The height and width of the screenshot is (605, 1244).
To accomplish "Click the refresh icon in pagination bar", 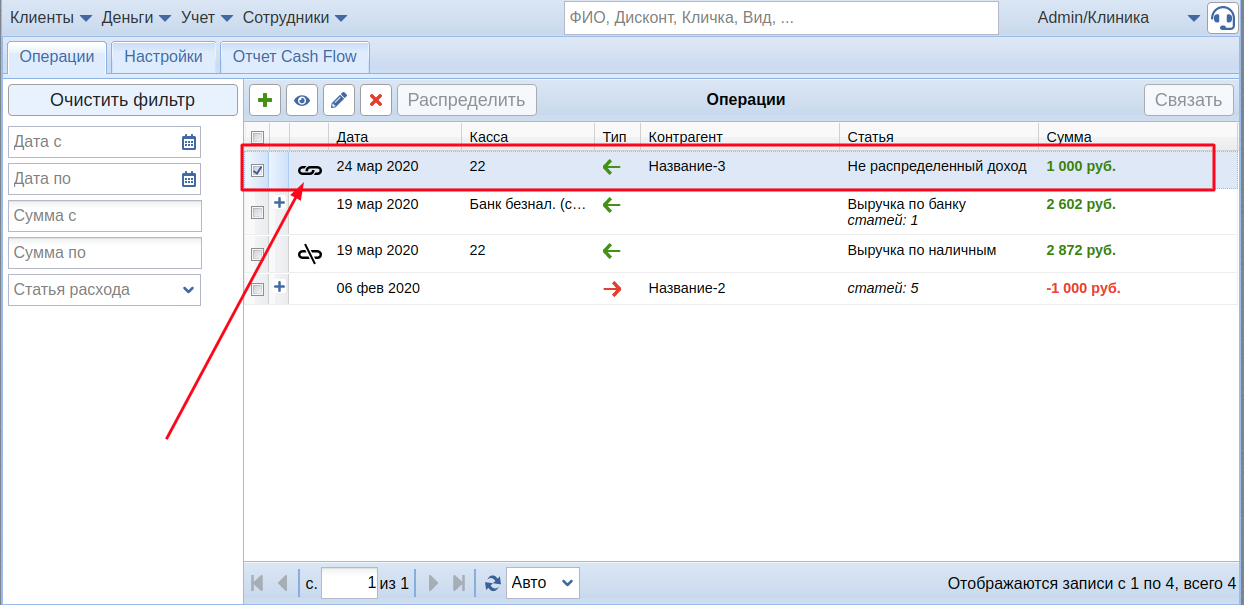I will point(492,583).
